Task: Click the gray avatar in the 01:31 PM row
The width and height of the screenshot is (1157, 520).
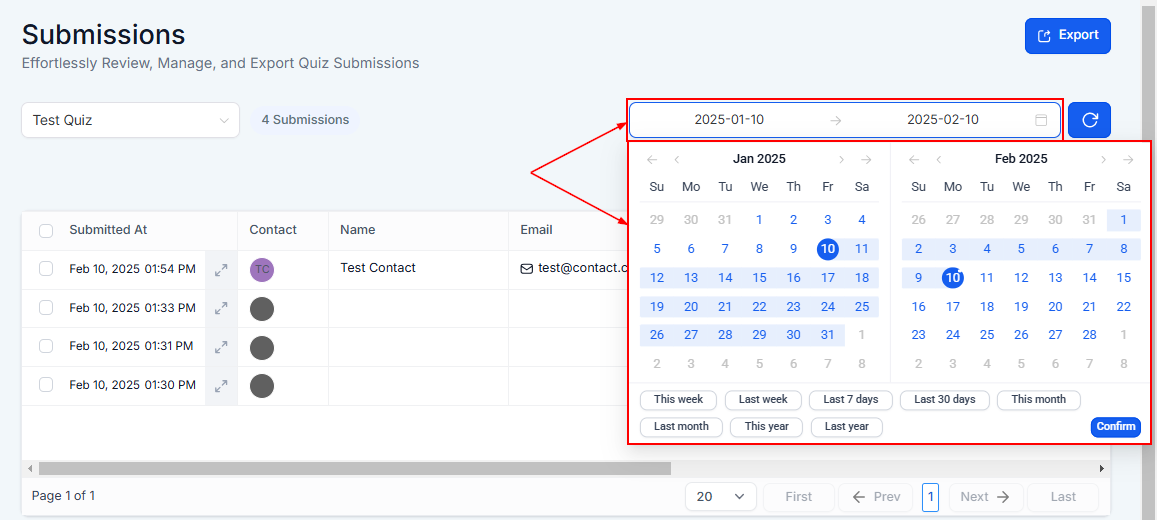Action: pyautogui.click(x=262, y=347)
